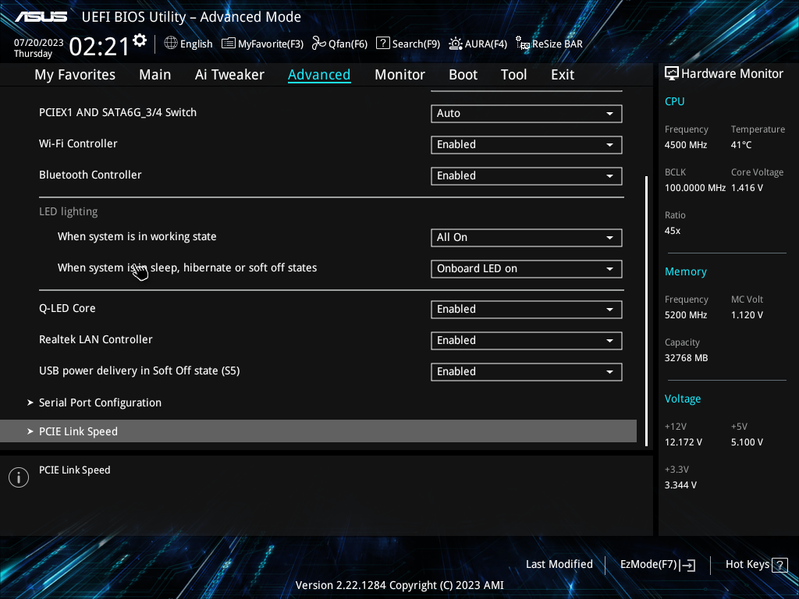The height and width of the screenshot is (599, 799).
Task: Open Onboard LED on dropdown
Action: (x=526, y=269)
